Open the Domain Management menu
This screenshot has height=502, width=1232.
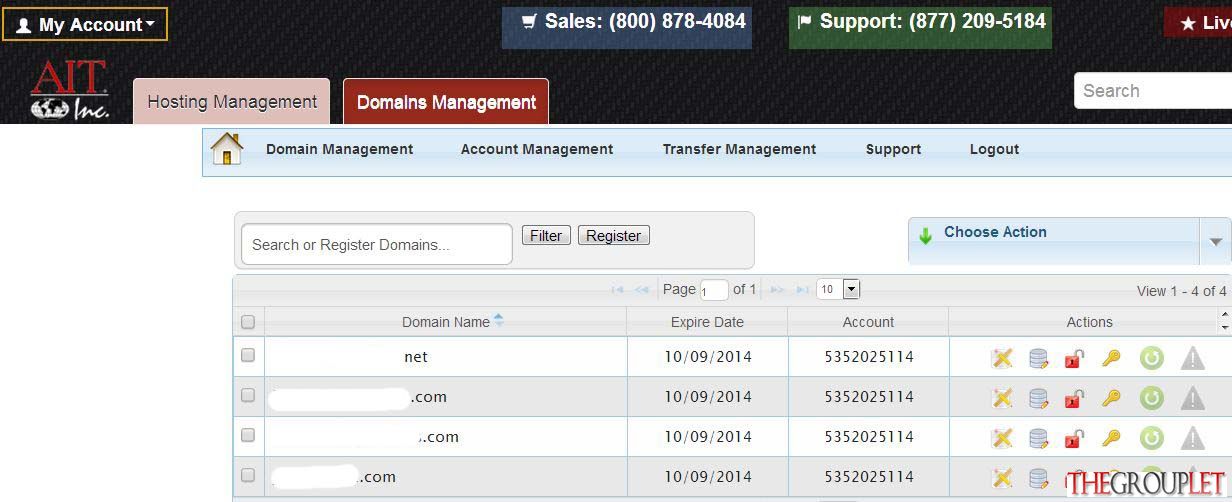[339, 149]
